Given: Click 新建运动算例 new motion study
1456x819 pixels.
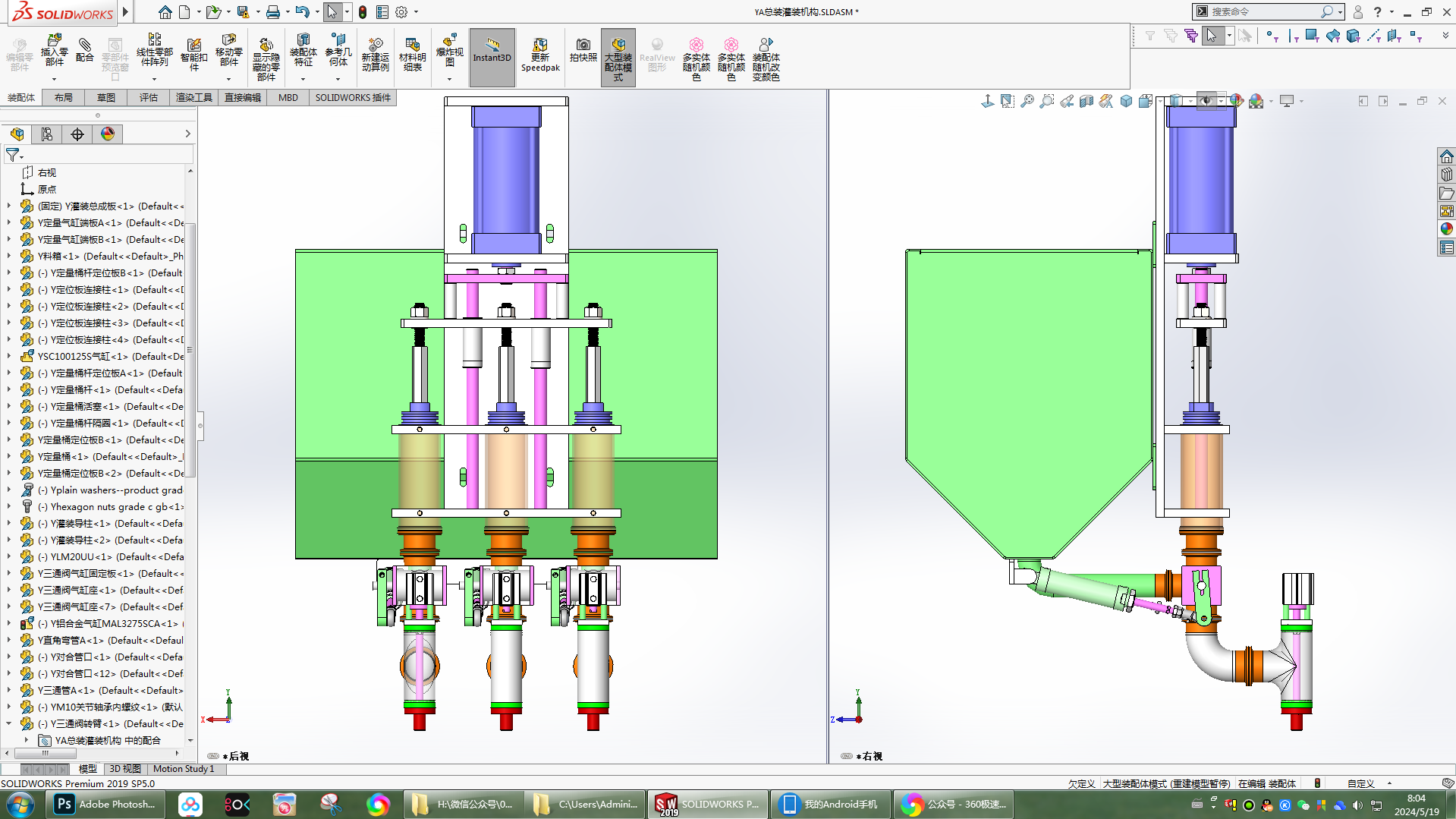Looking at the screenshot, I should 376,55.
